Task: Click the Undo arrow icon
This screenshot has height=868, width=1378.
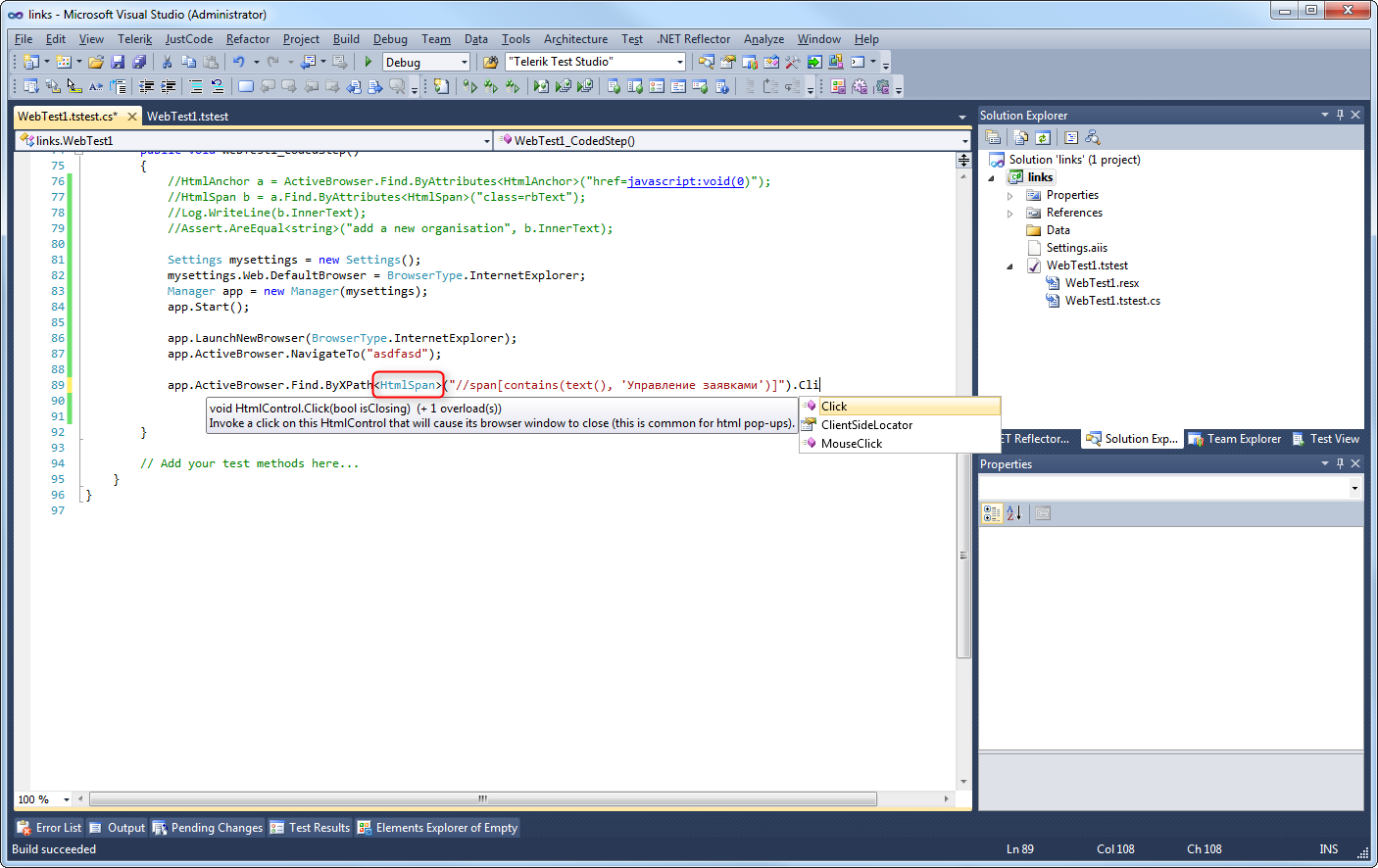Action: coord(238,62)
